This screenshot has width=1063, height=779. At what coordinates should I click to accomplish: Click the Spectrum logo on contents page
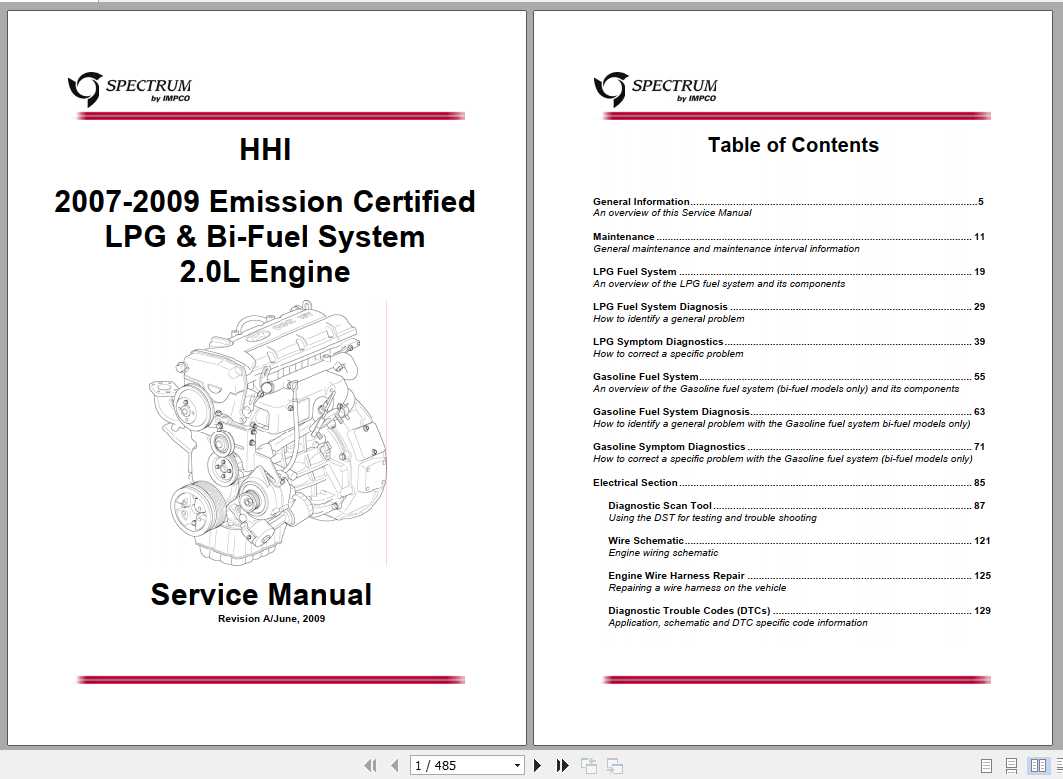[x=656, y=89]
